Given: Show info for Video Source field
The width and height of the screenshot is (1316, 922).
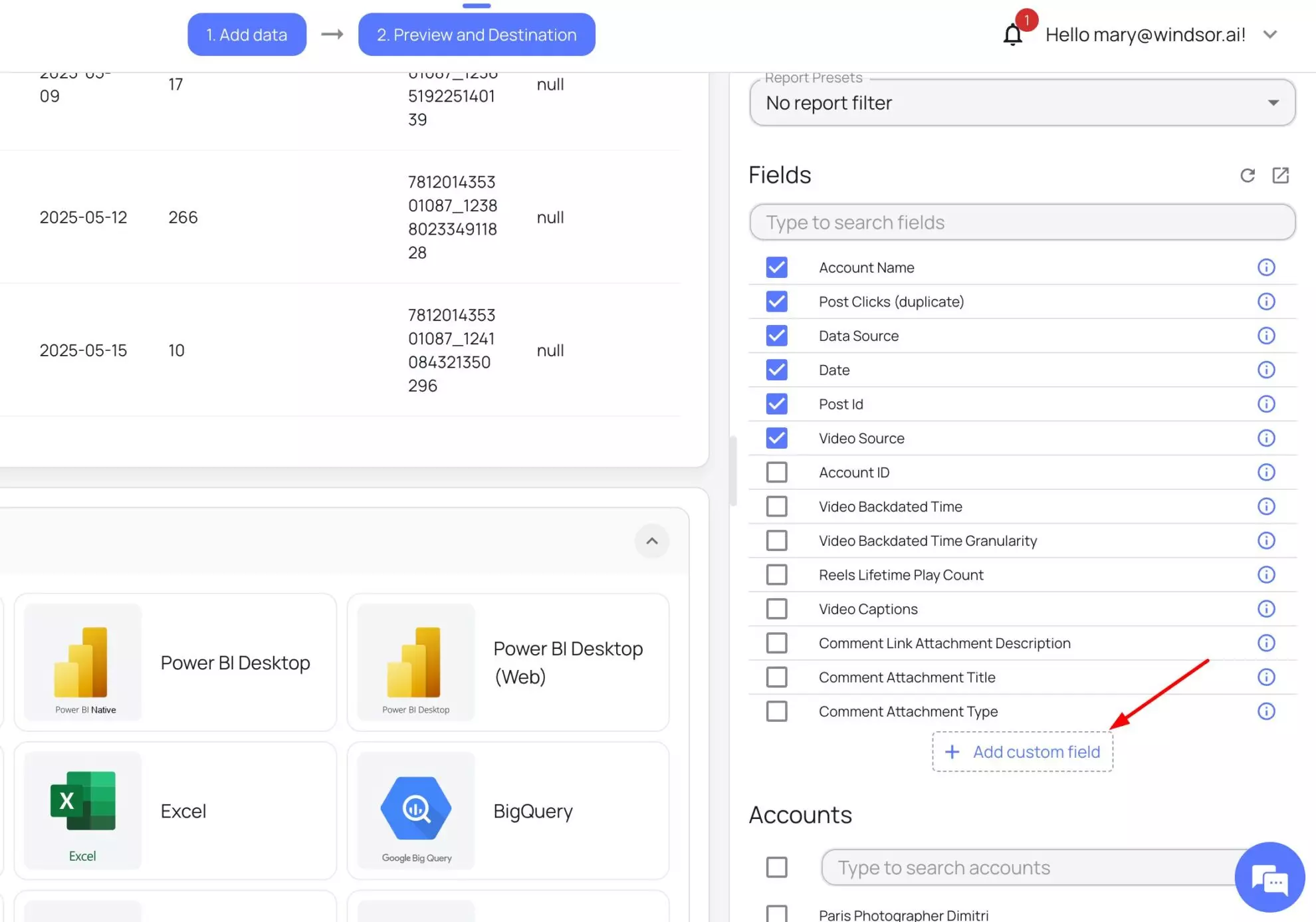Looking at the screenshot, I should point(1266,438).
